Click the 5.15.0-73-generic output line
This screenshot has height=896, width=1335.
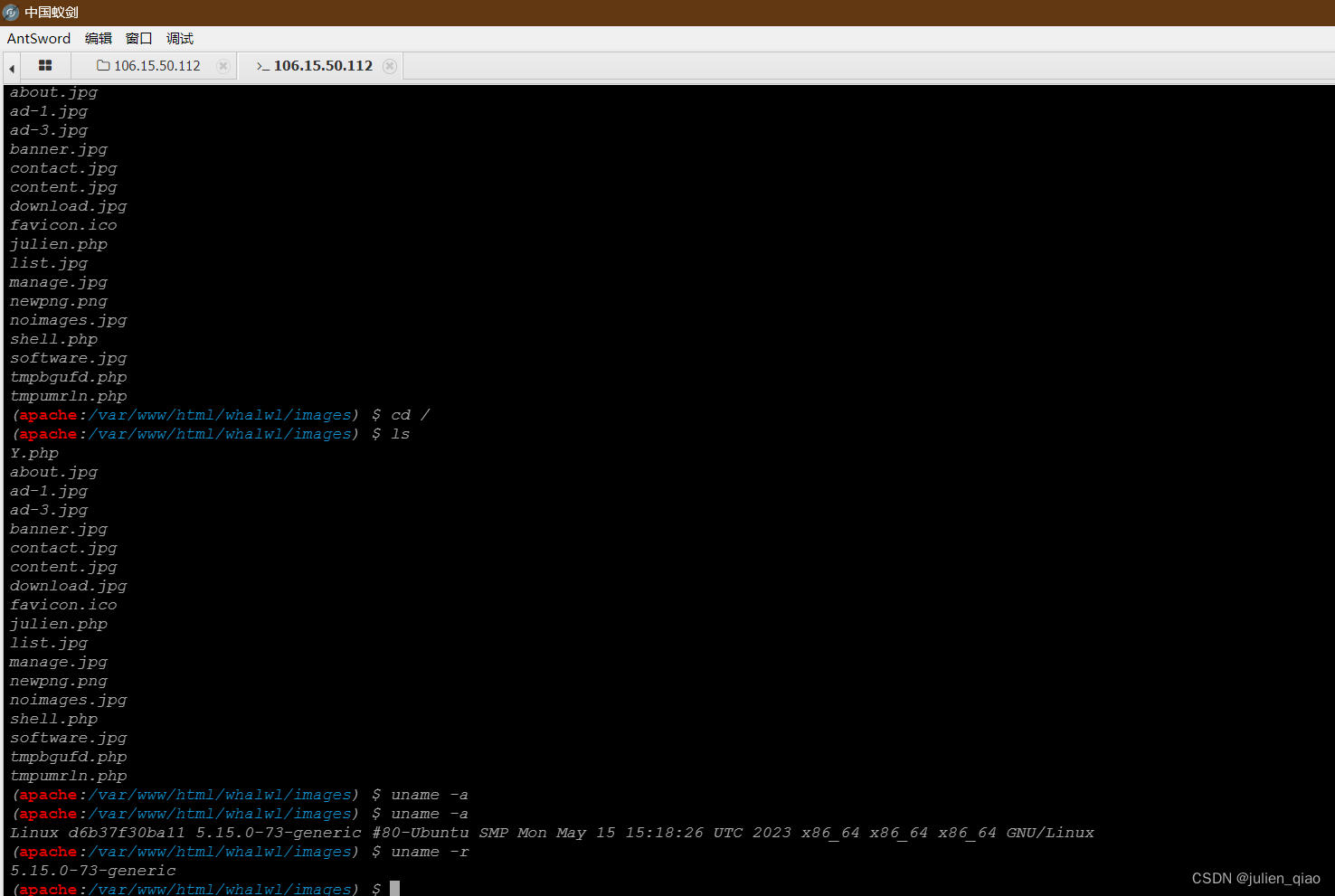tap(93, 871)
